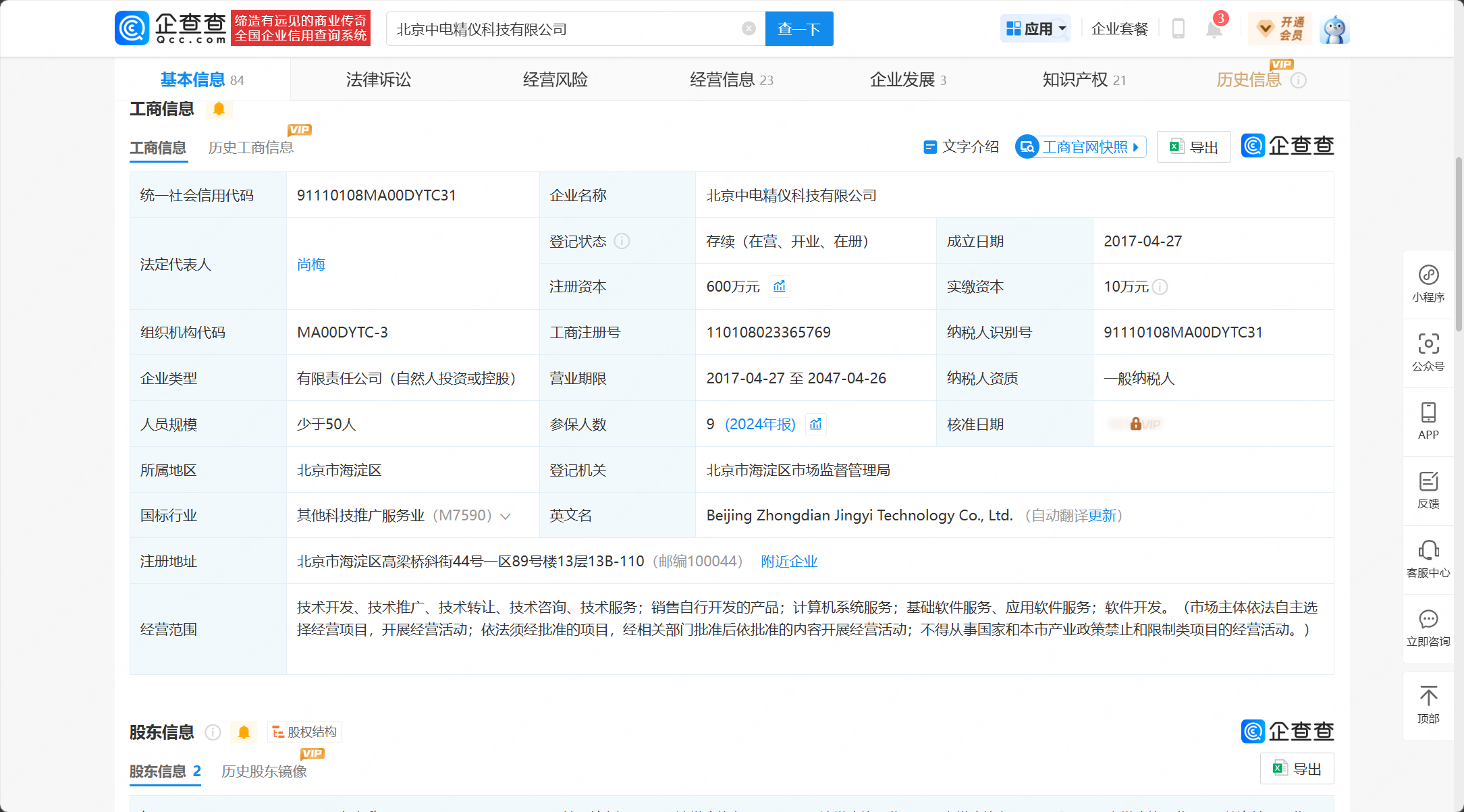This screenshot has height=812, width=1464.
Task: Toggle monitoring bell next to 股东信息 heading
Action: click(x=244, y=732)
